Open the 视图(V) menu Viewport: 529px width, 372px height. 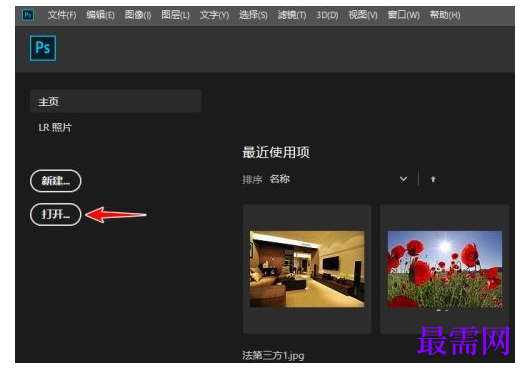(x=363, y=15)
